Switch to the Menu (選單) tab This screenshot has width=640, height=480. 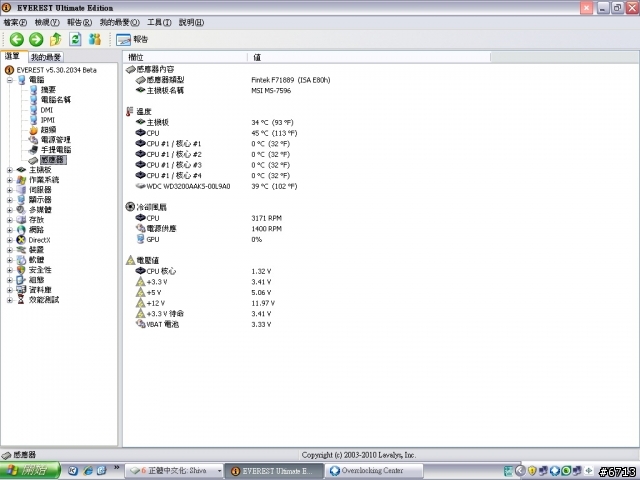[x=13, y=56]
